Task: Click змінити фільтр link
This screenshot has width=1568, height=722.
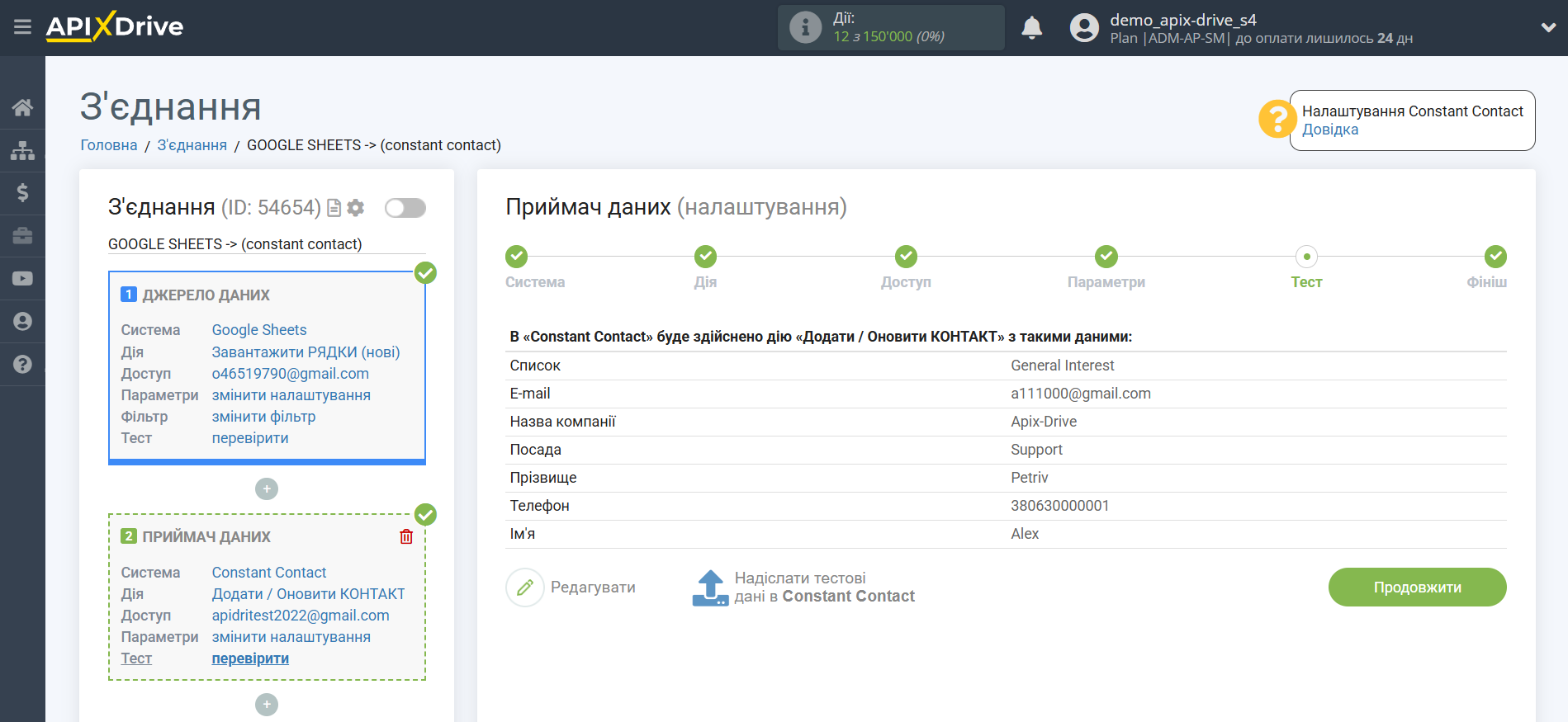Action: click(264, 417)
